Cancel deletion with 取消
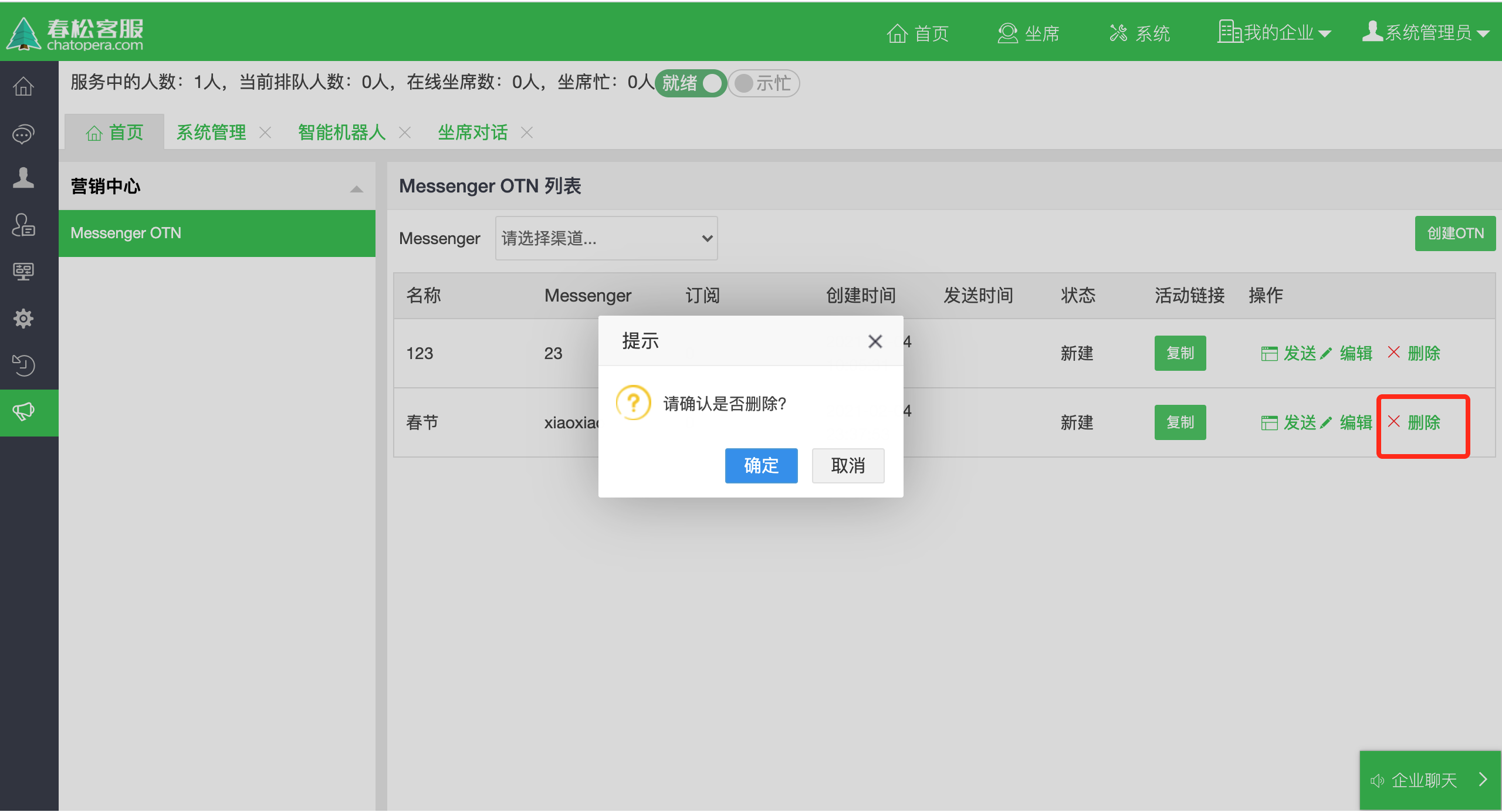This screenshot has width=1502, height=812. [848, 466]
